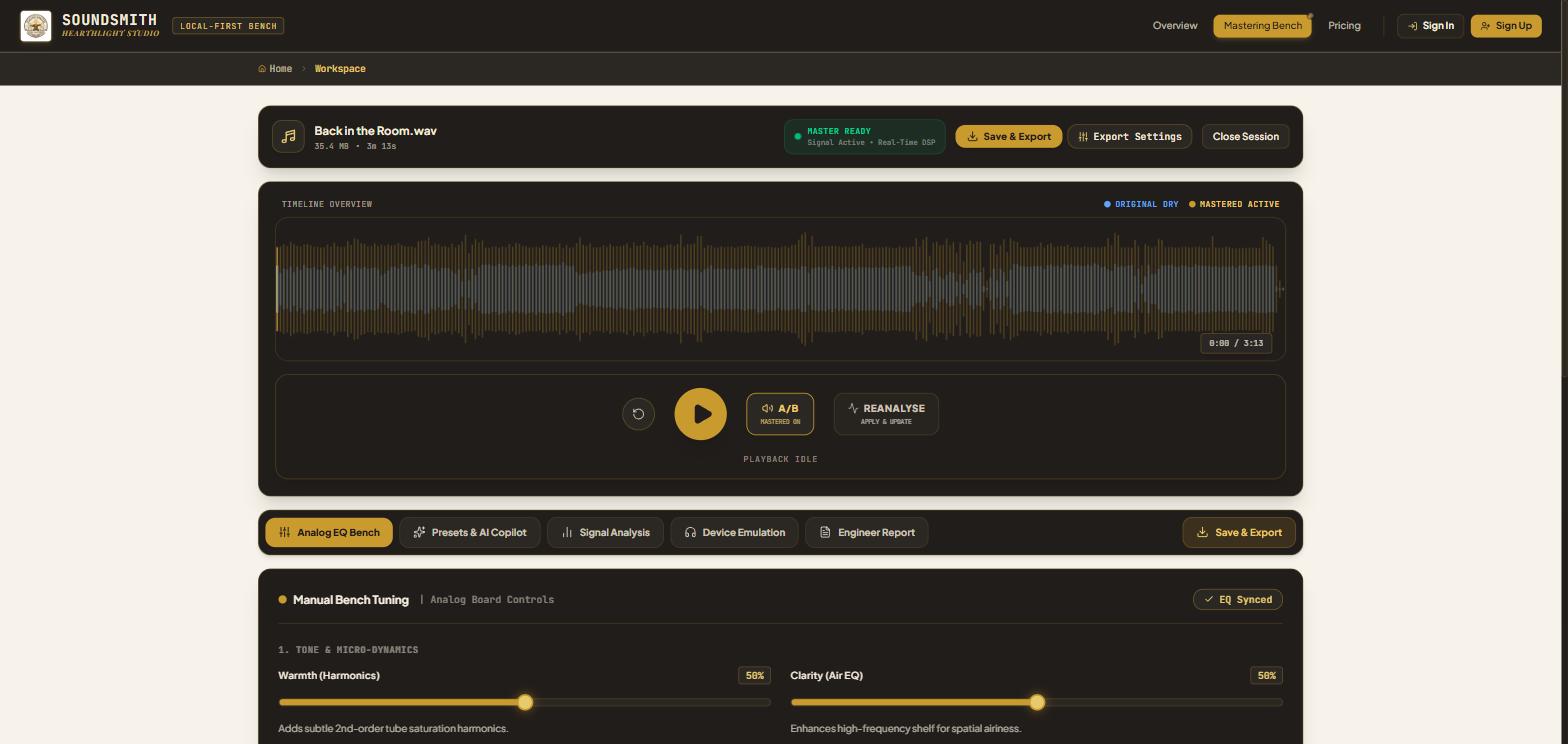Viewport: 1568px width, 744px height.
Task: Open Export Settings
Action: coord(1129,137)
